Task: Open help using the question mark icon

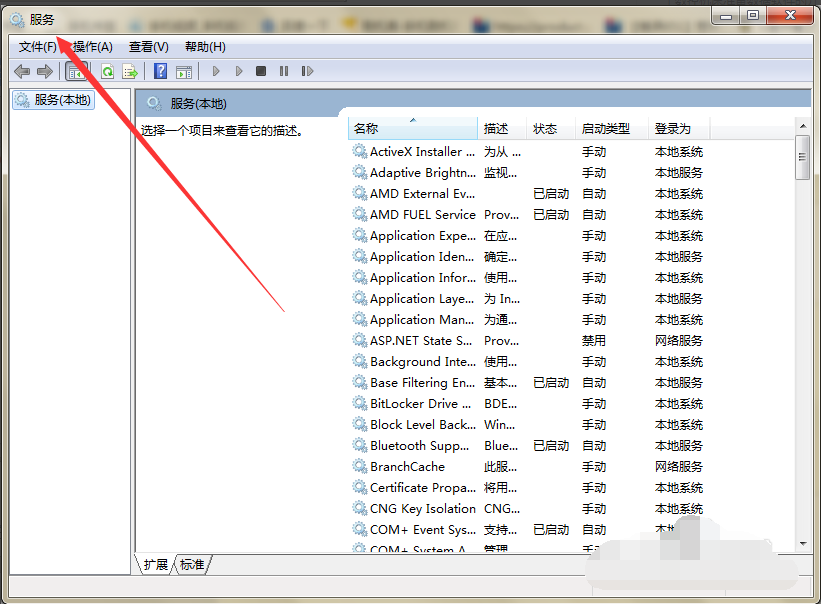Action: coord(160,70)
